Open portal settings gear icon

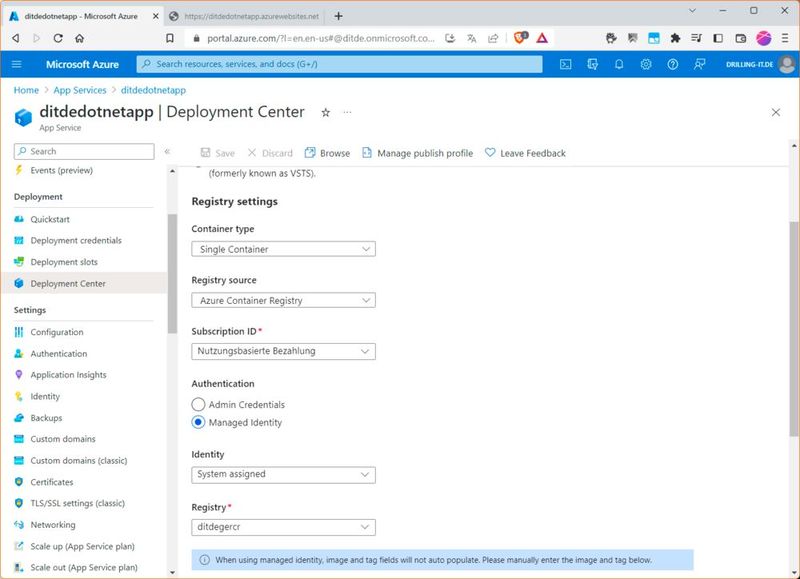coord(646,64)
